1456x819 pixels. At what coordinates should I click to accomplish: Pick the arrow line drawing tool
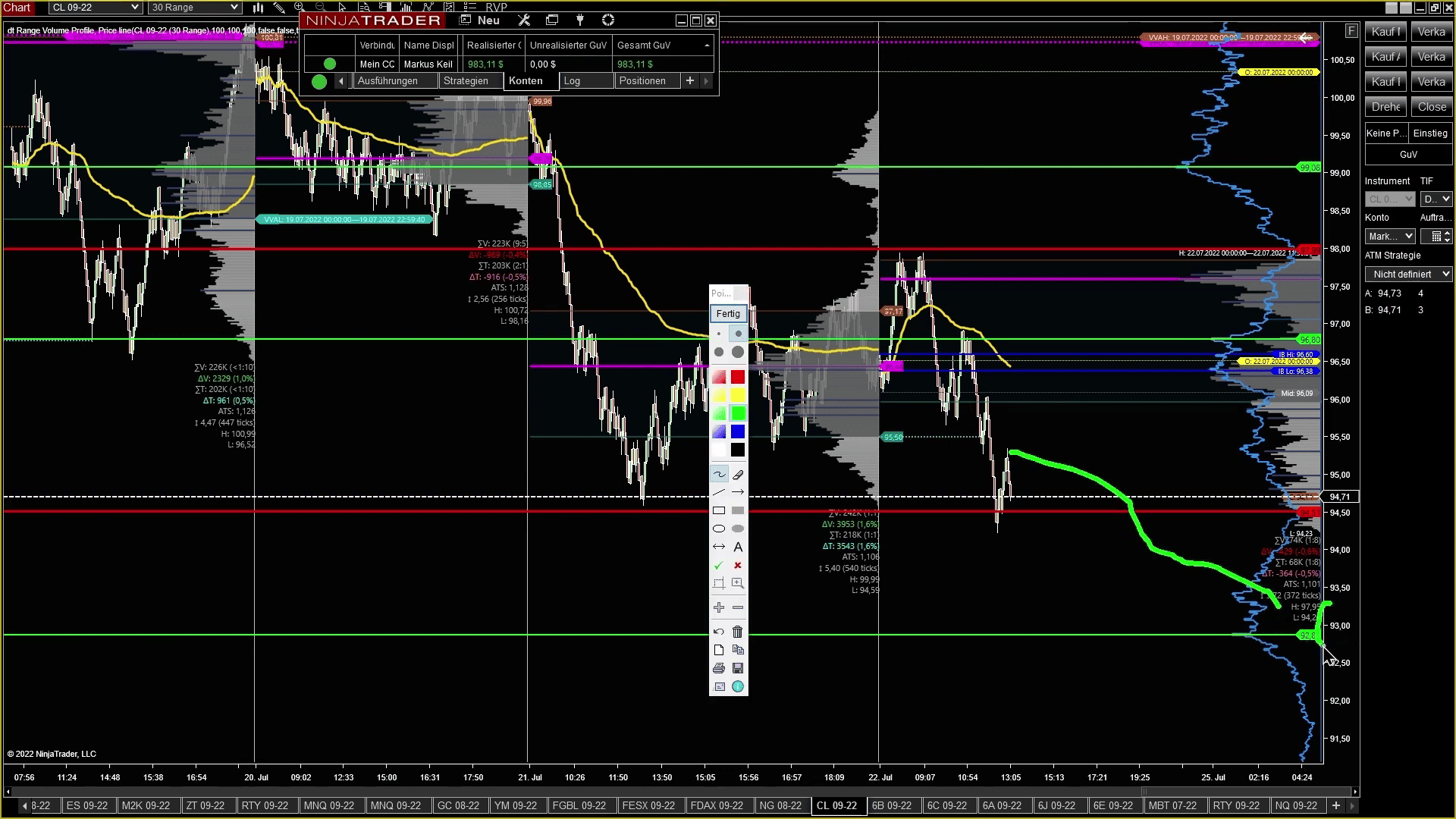point(738,493)
